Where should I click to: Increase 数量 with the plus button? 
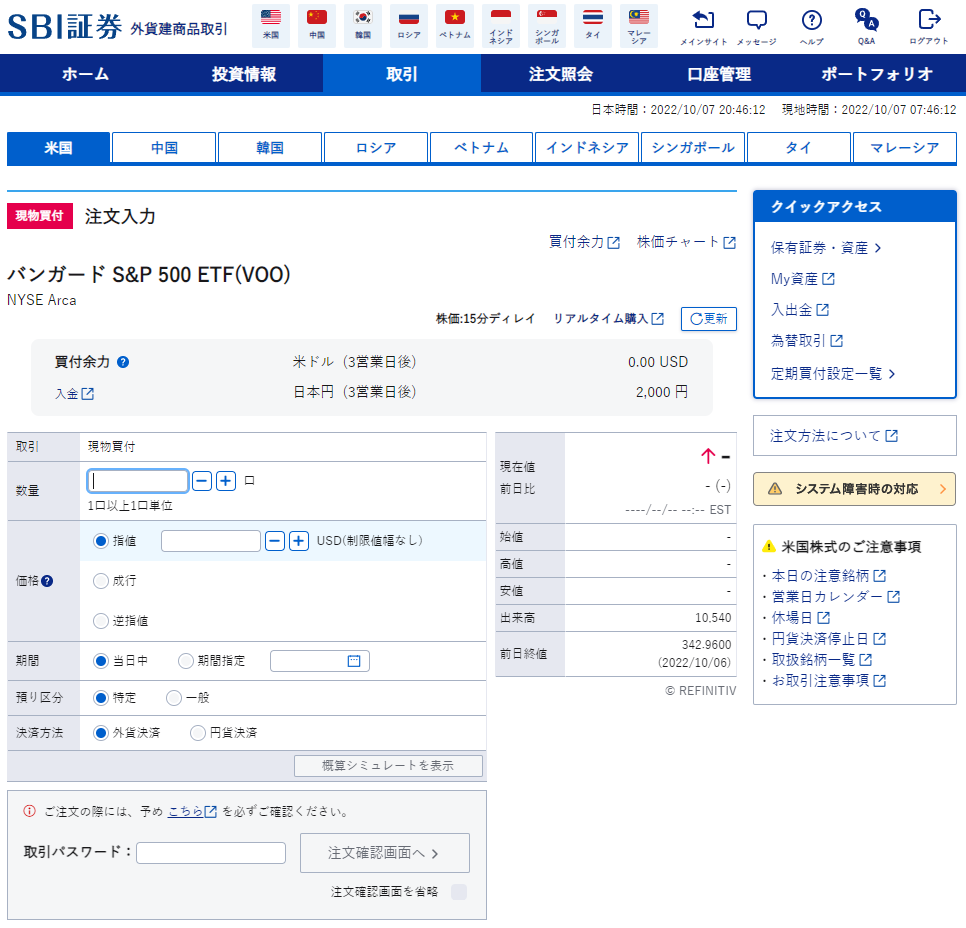point(225,481)
